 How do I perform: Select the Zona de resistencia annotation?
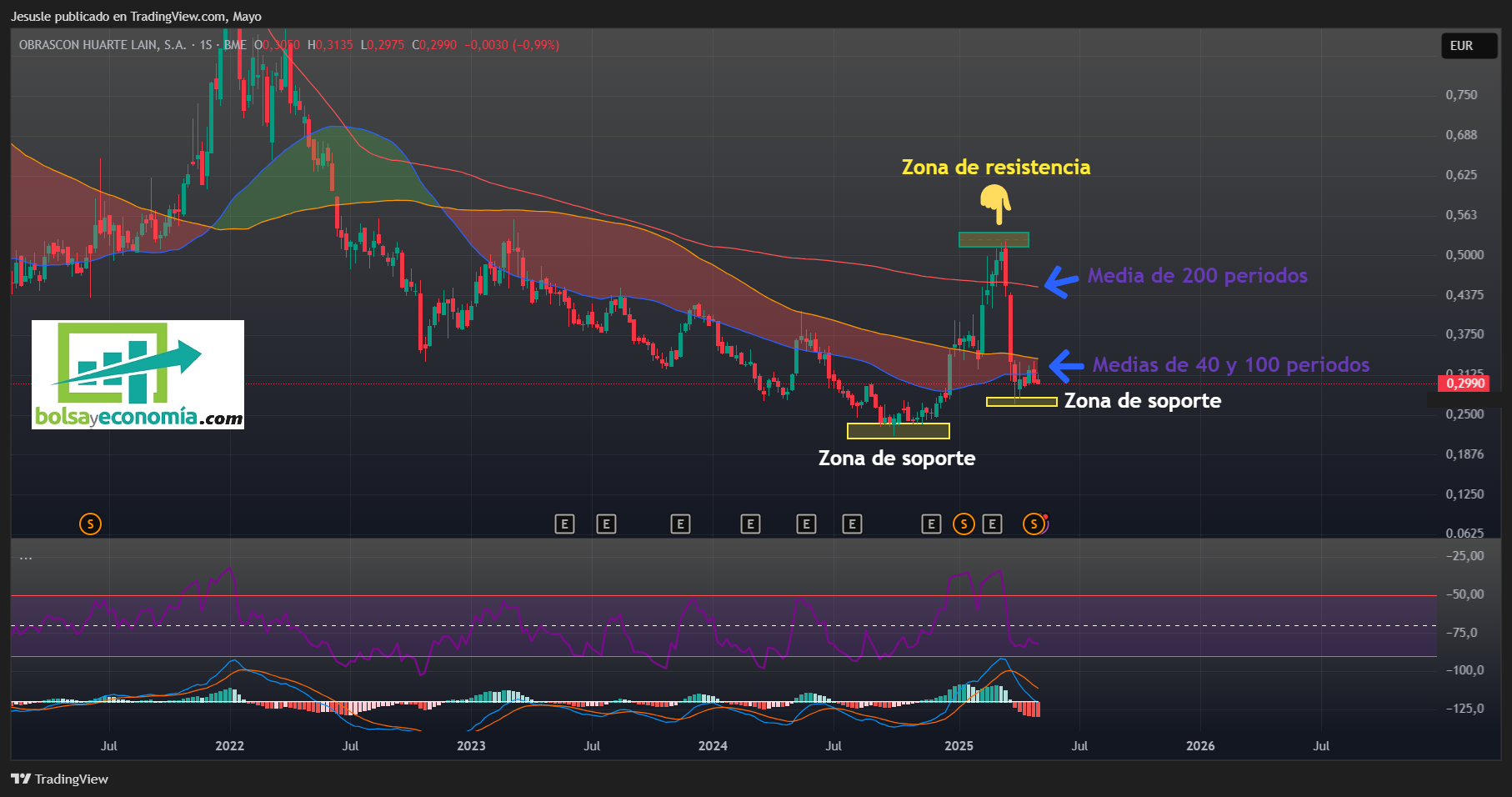click(x=996, y=168)
